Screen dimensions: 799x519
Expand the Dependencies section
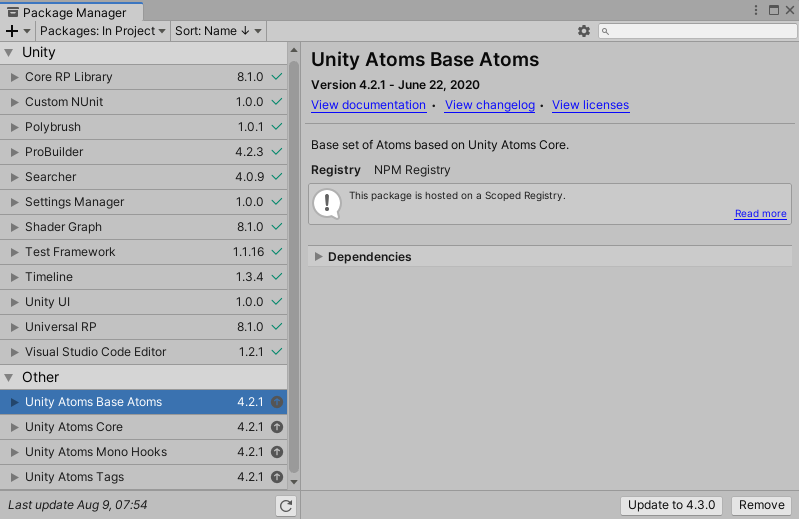[x=318, y=257]
